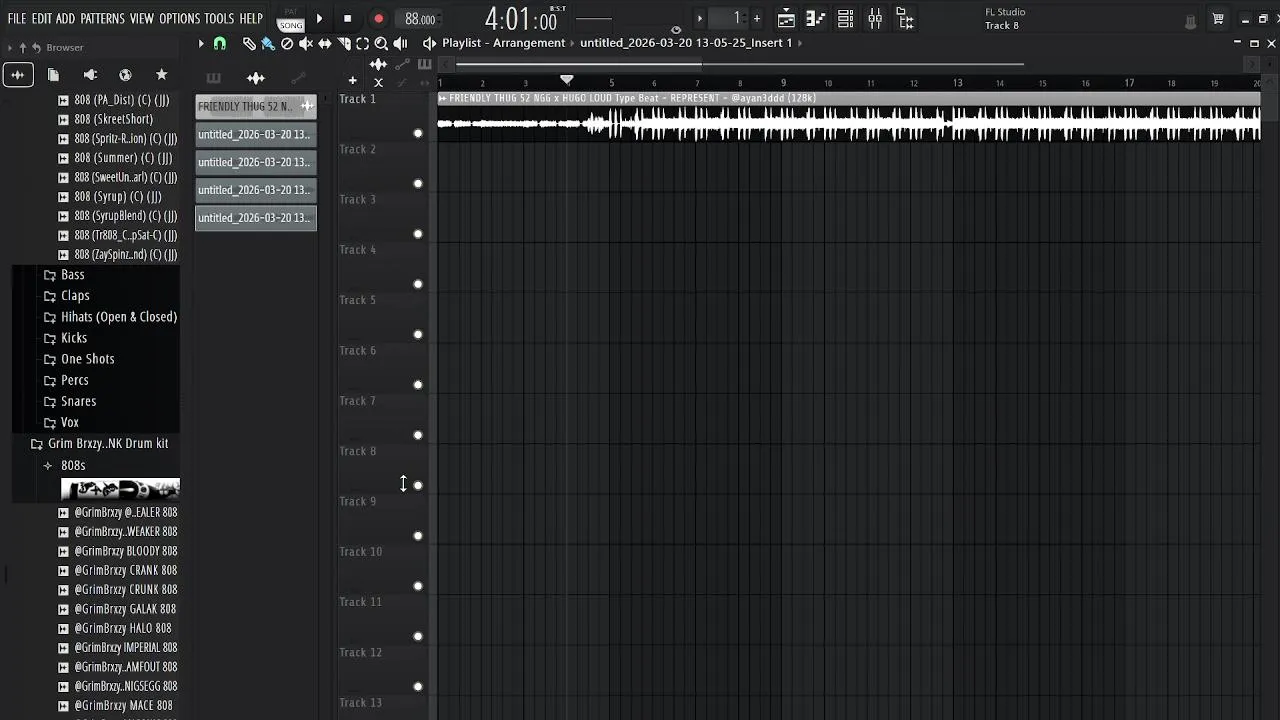Viewport: 1280px width, 720px height.
Task: Click Playlist - Arrangement breadcrumb
Action: tap(504, 43)
